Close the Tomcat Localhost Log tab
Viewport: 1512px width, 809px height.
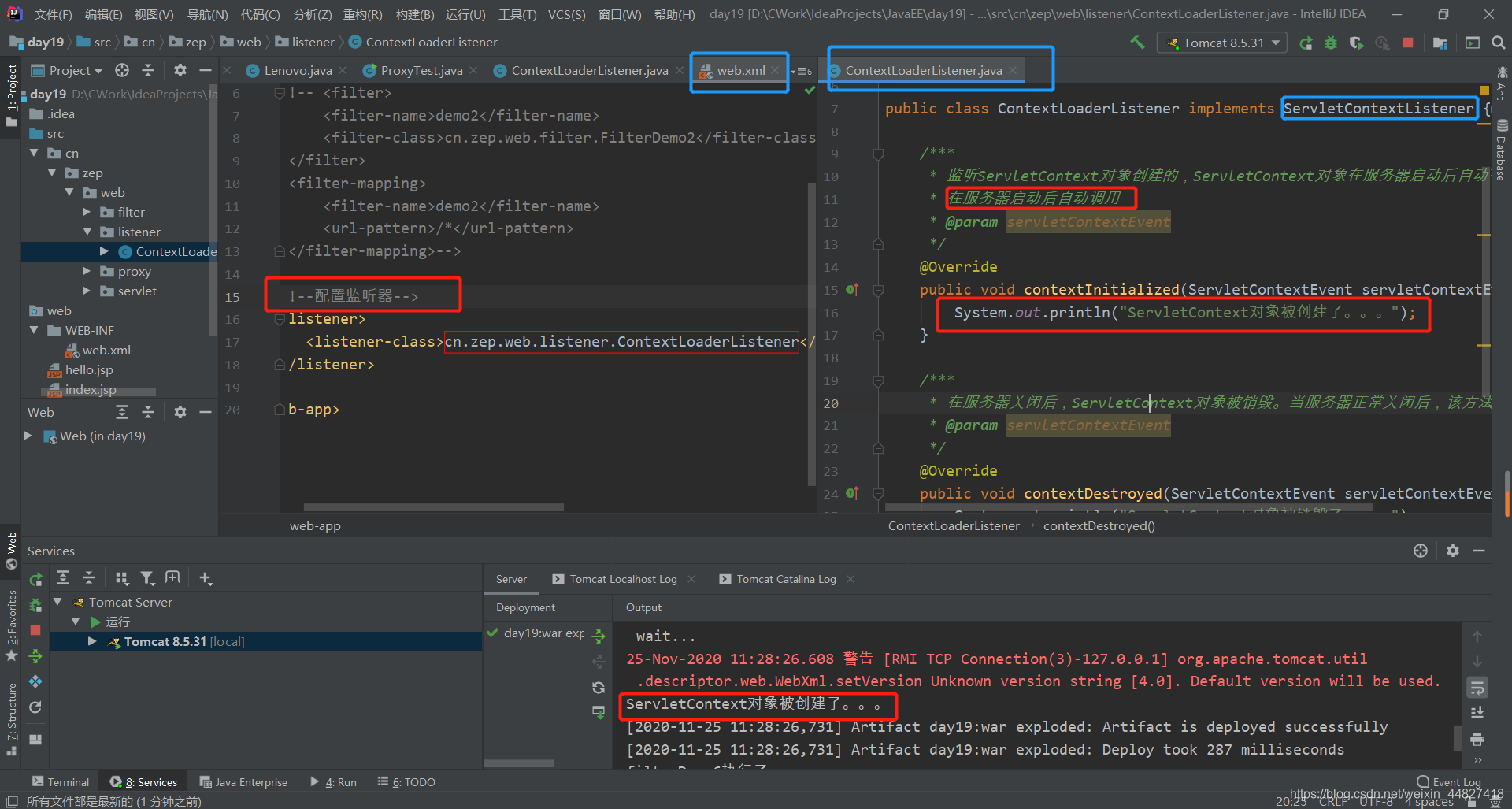(x=691, y=579)
